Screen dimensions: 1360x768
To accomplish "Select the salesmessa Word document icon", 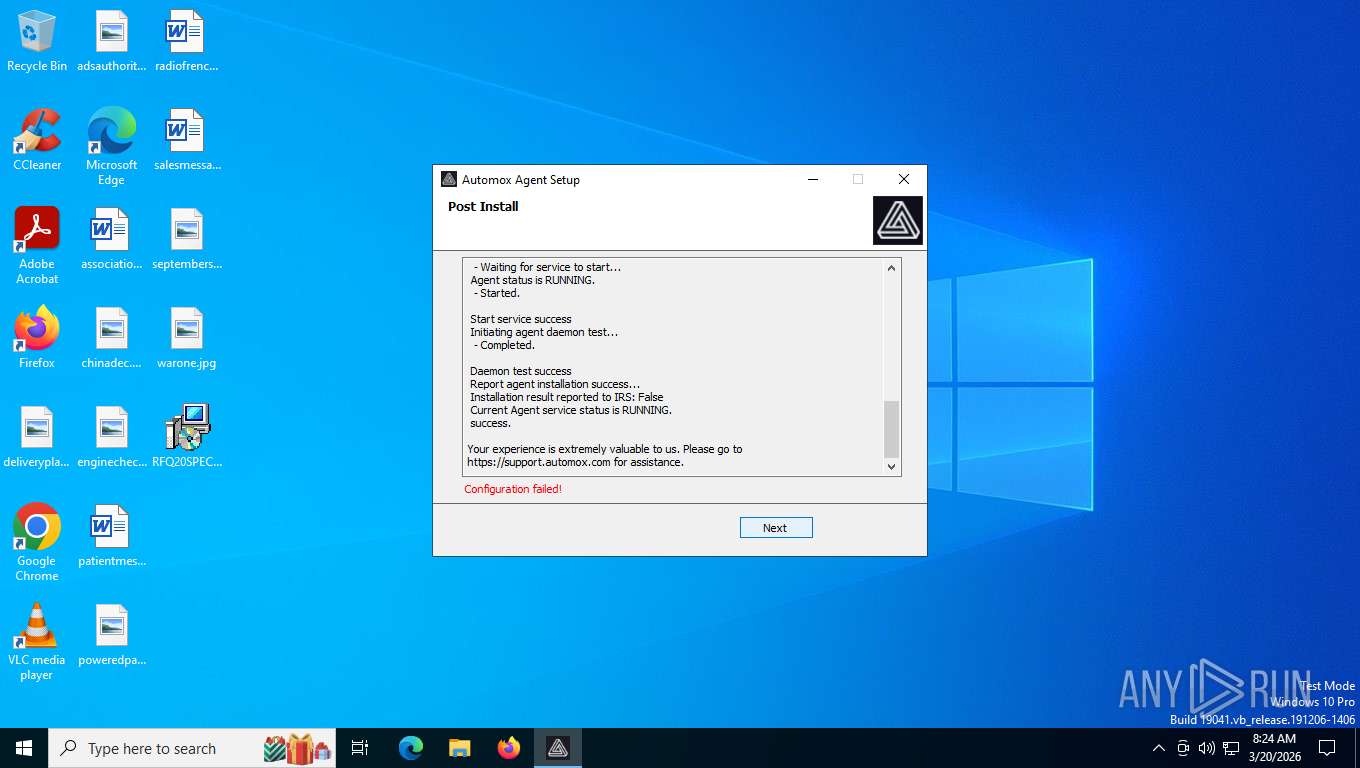I will click(186, 140).
